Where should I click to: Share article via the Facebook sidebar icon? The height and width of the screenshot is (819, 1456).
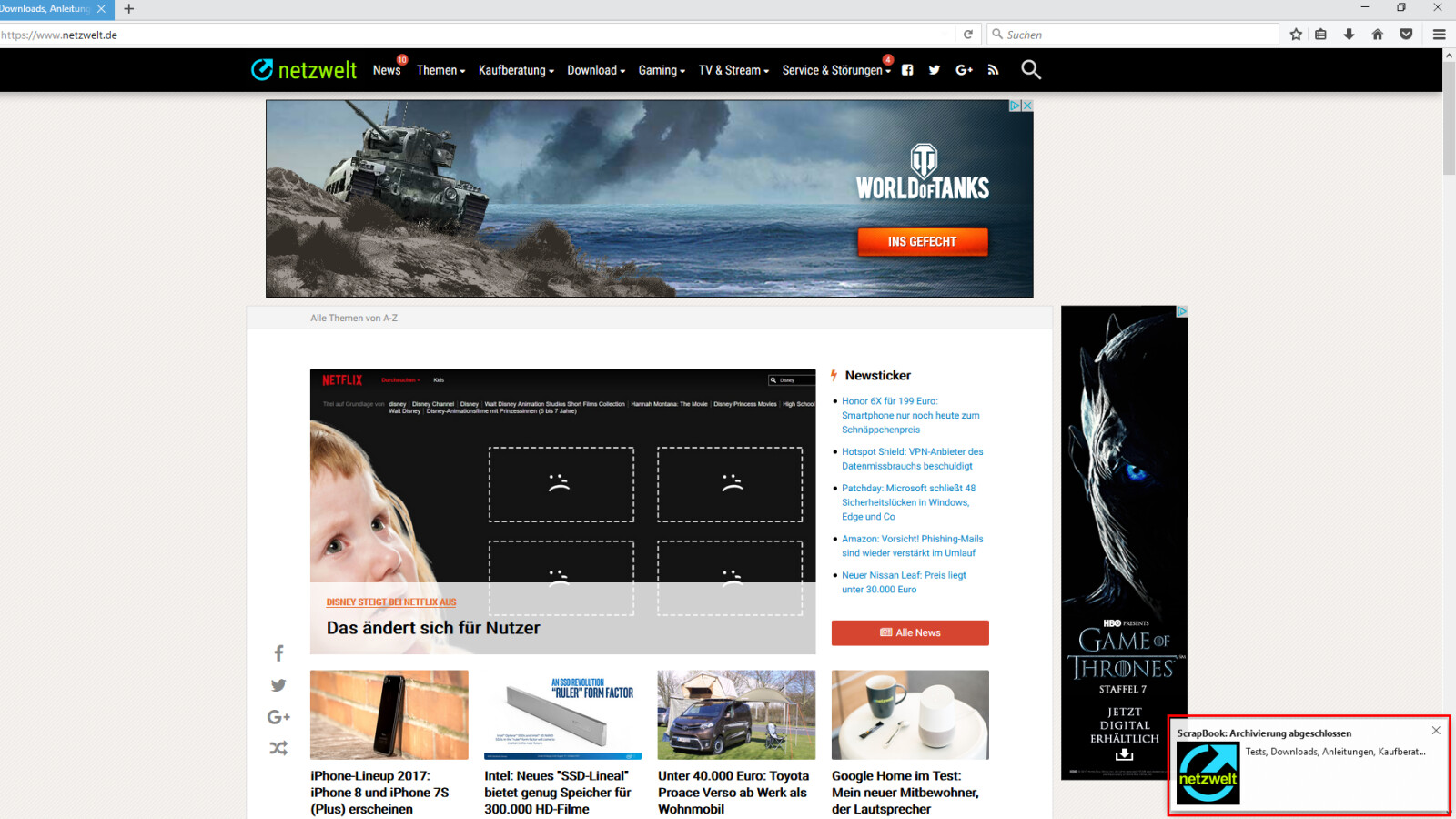278,652
